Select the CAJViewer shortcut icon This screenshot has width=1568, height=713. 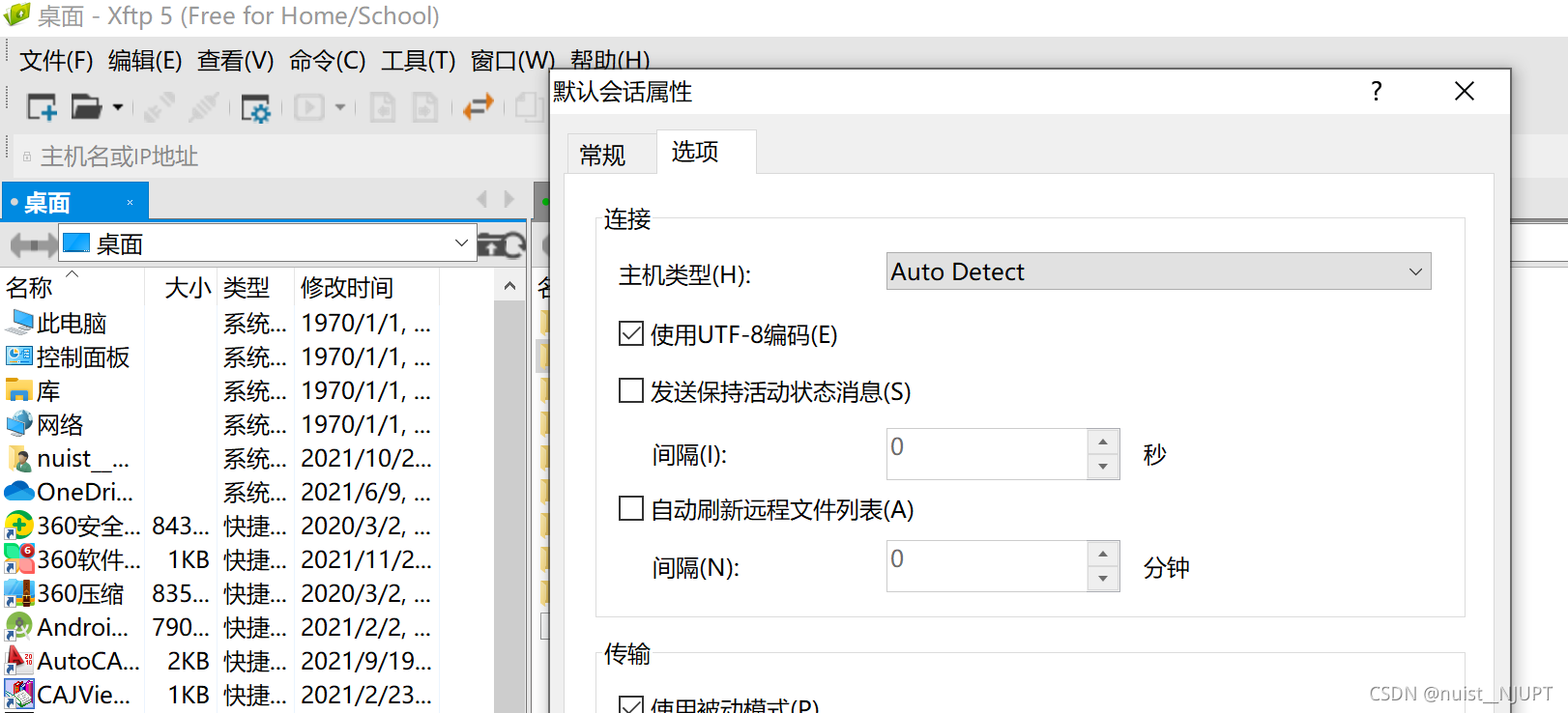point(19,695)
